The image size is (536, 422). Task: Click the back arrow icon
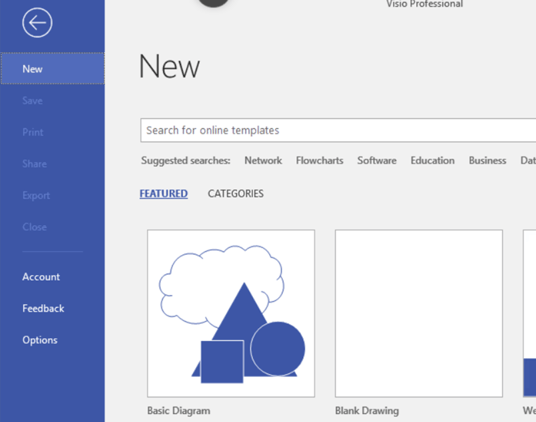click(x=37, y=23)
